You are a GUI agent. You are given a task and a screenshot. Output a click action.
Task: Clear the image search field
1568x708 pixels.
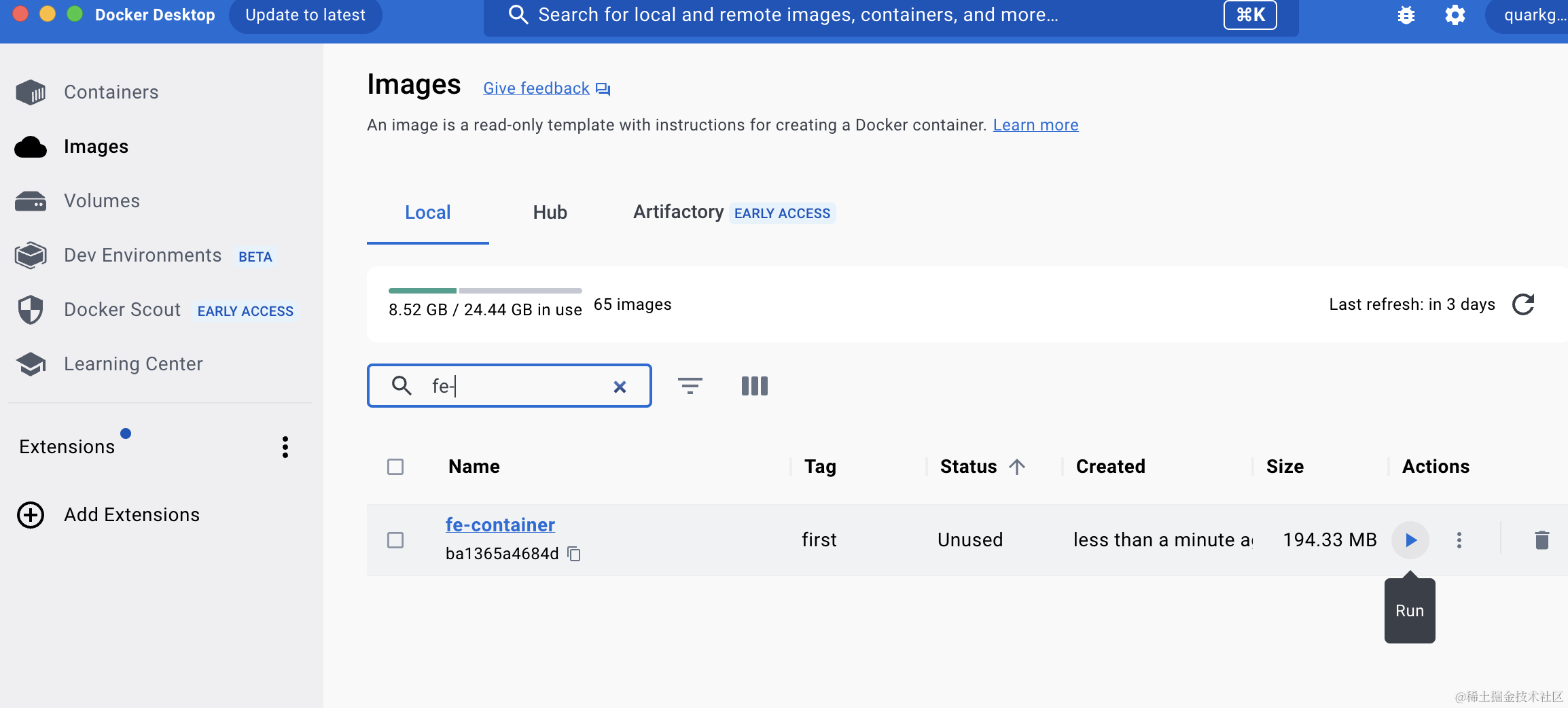[620, 387]
